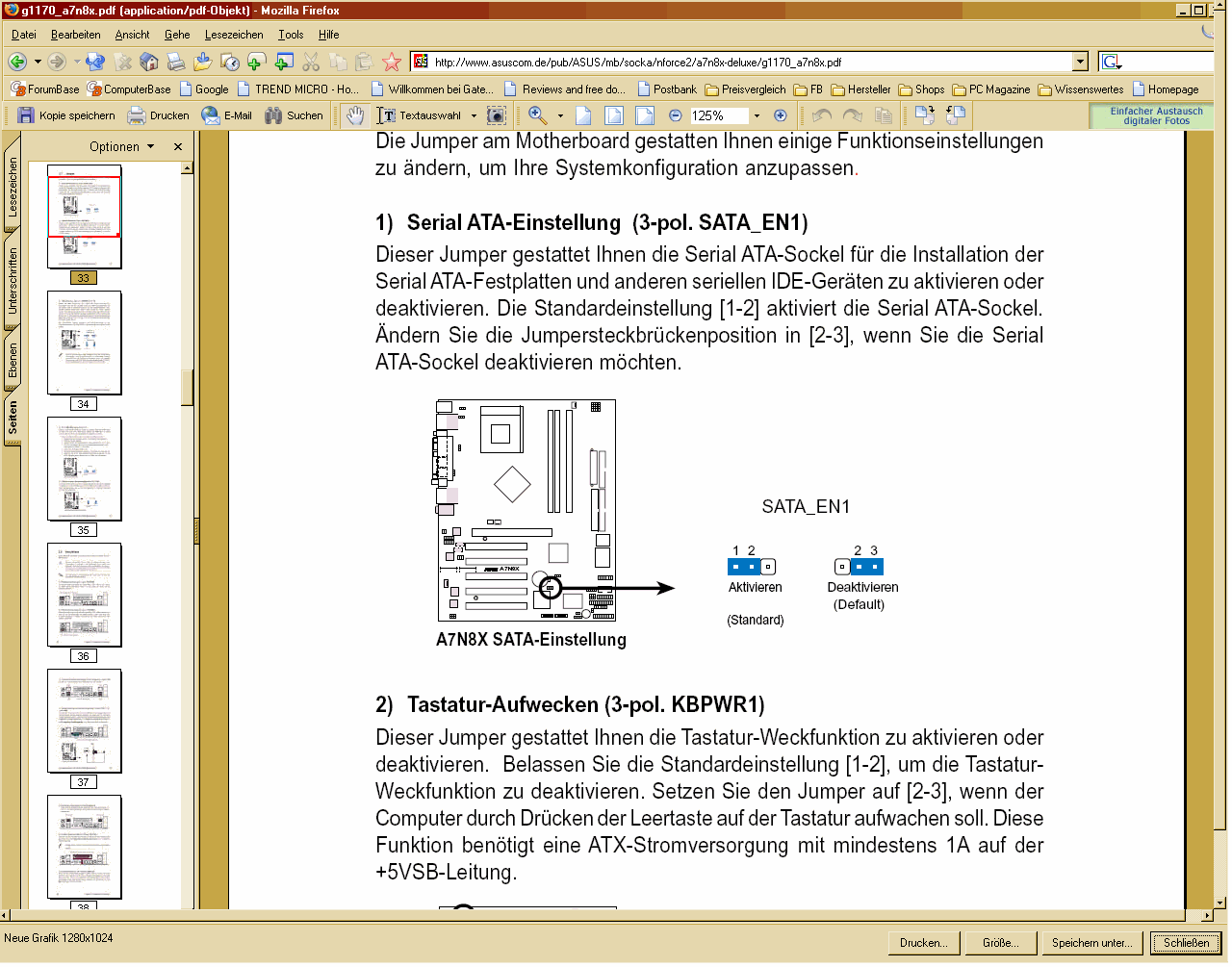
Task: Click Drucken in the Adobe toolbar
Action: 159,115
